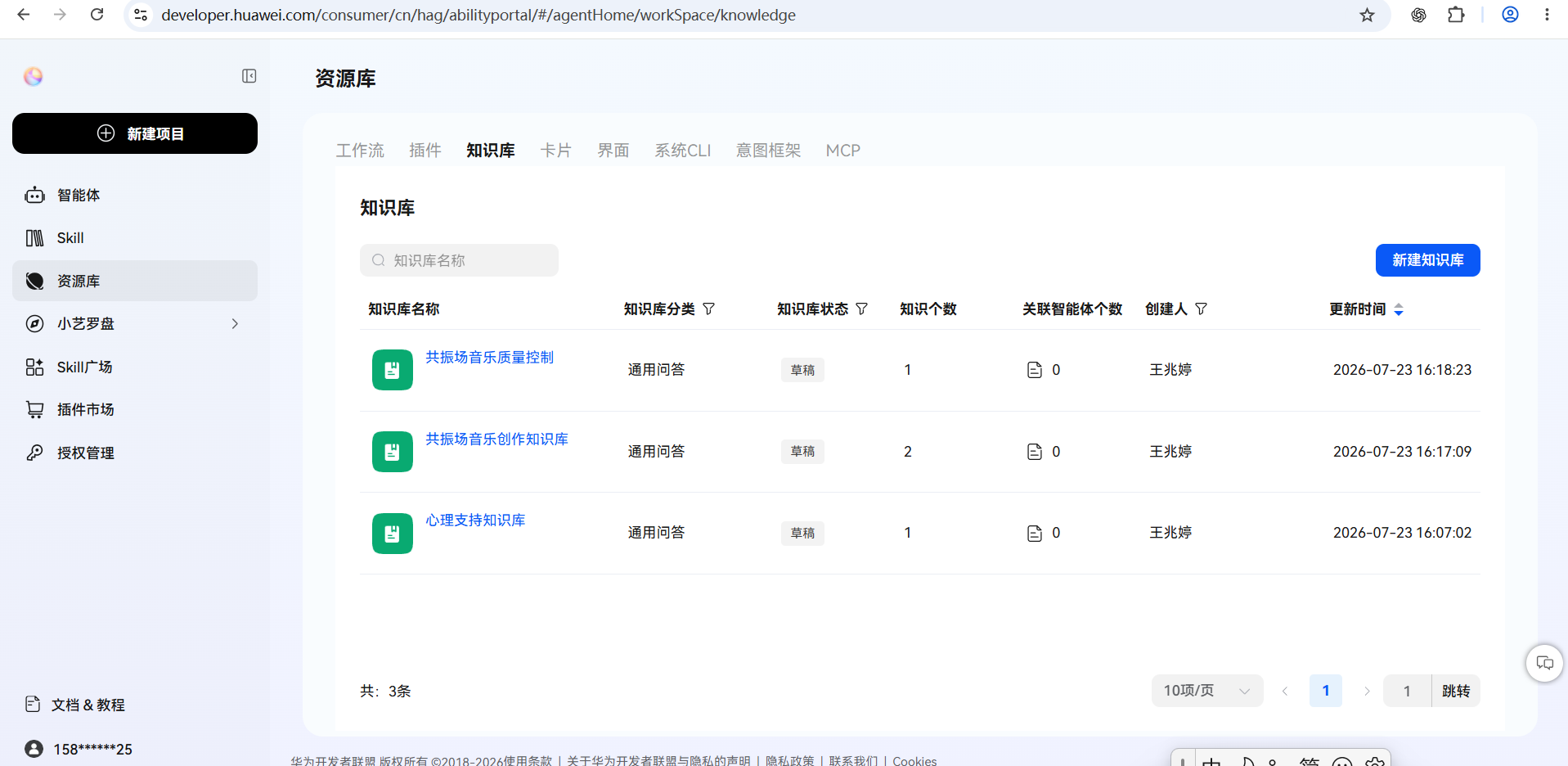
Task: Open the 知识库分类 filter icon
Action: point(709,309)
